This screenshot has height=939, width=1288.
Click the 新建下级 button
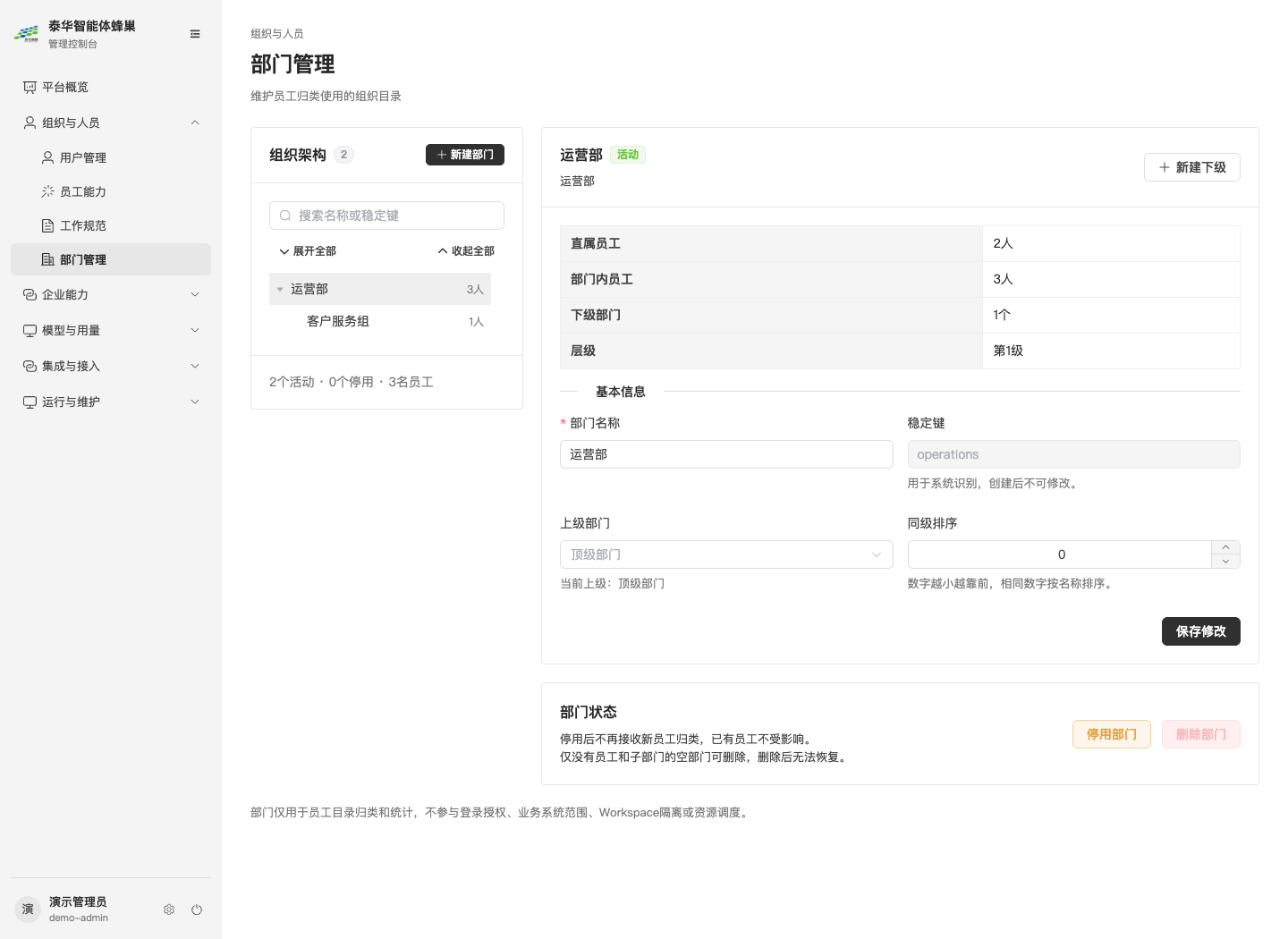click(x=1192, y=167)
